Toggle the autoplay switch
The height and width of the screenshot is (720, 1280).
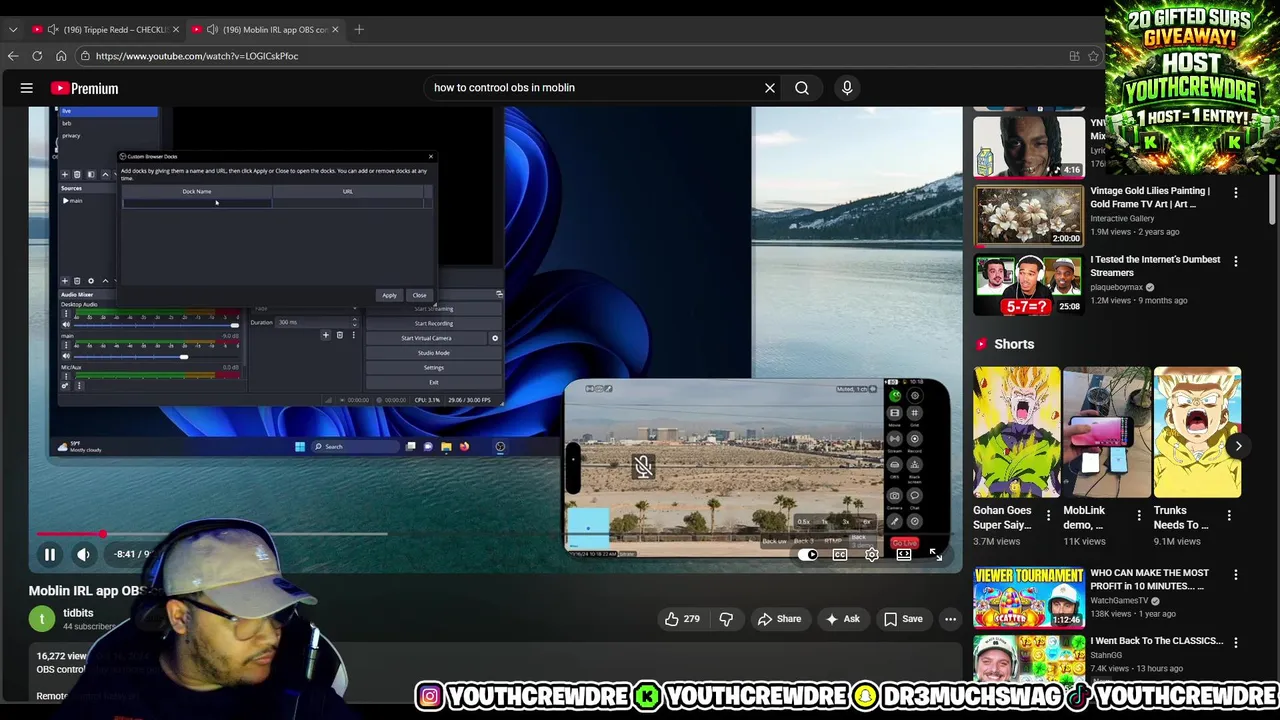808,555
